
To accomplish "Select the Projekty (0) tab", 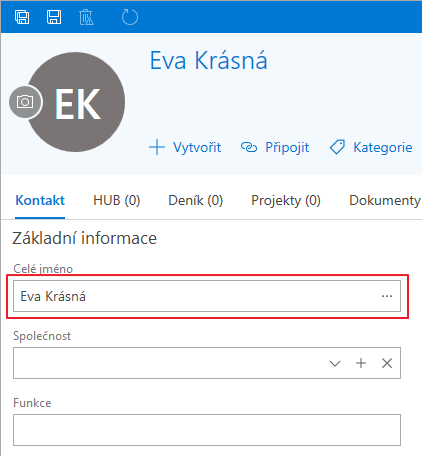I will [286, 201].
